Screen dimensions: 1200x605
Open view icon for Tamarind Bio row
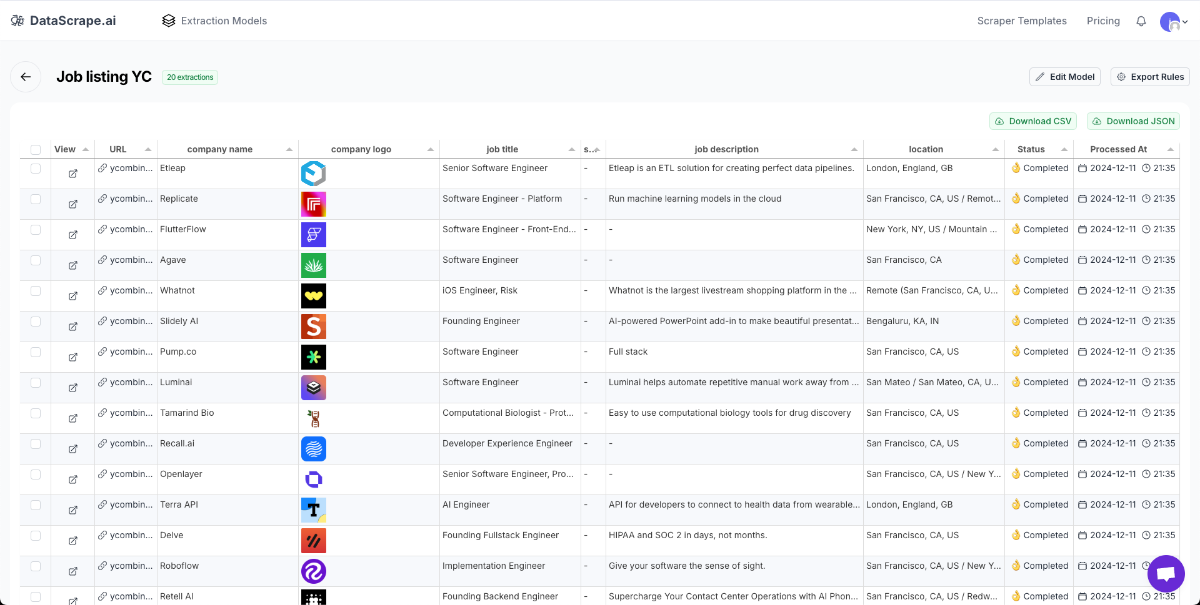pos(73,418)
